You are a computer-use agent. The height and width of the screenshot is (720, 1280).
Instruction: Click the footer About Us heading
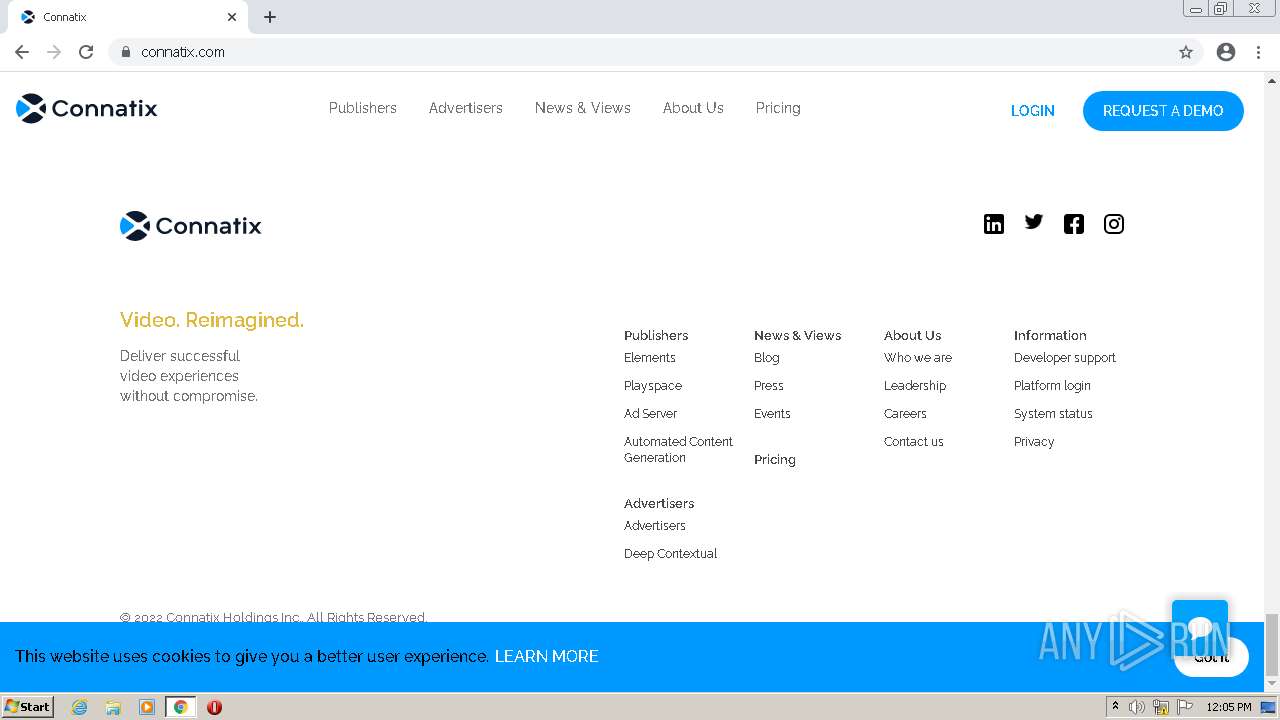[x=913, y=336]
